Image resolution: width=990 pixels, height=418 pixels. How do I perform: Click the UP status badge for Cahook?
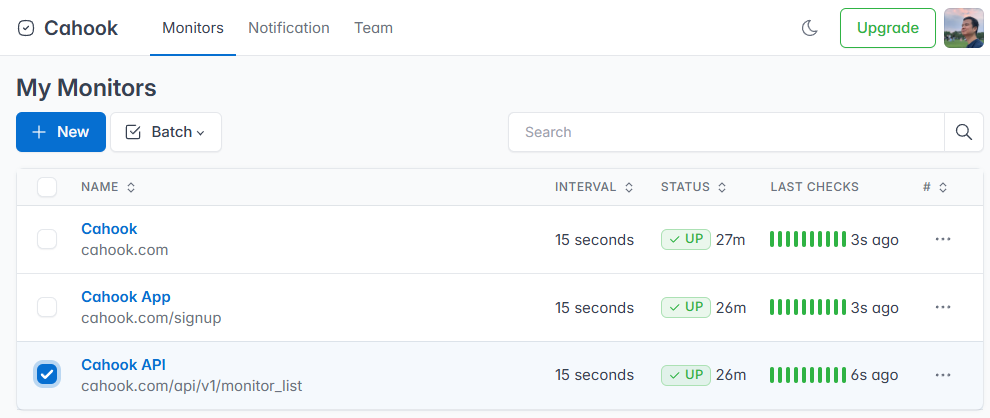686,239
